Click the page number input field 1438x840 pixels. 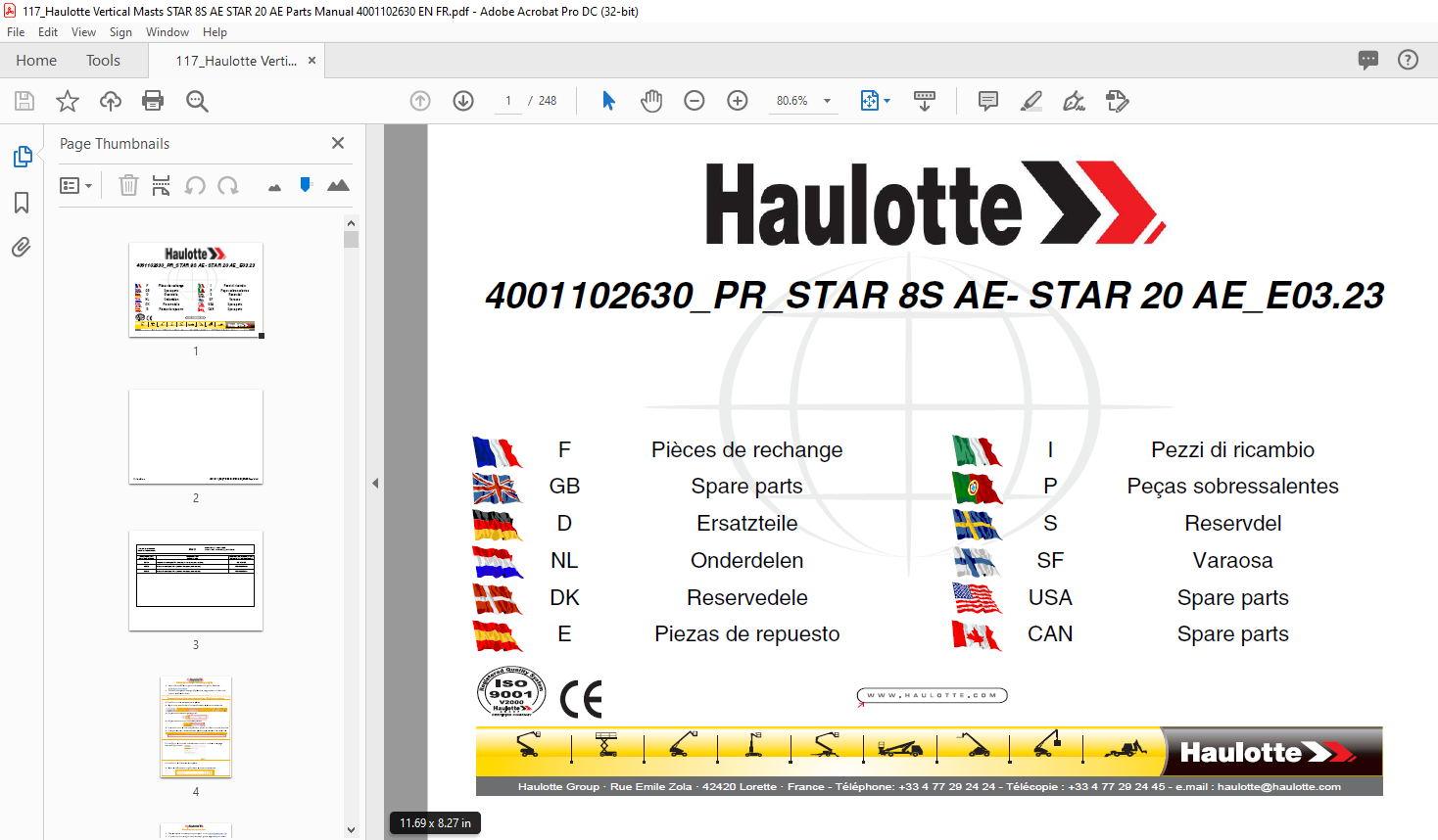pos(508,101)
